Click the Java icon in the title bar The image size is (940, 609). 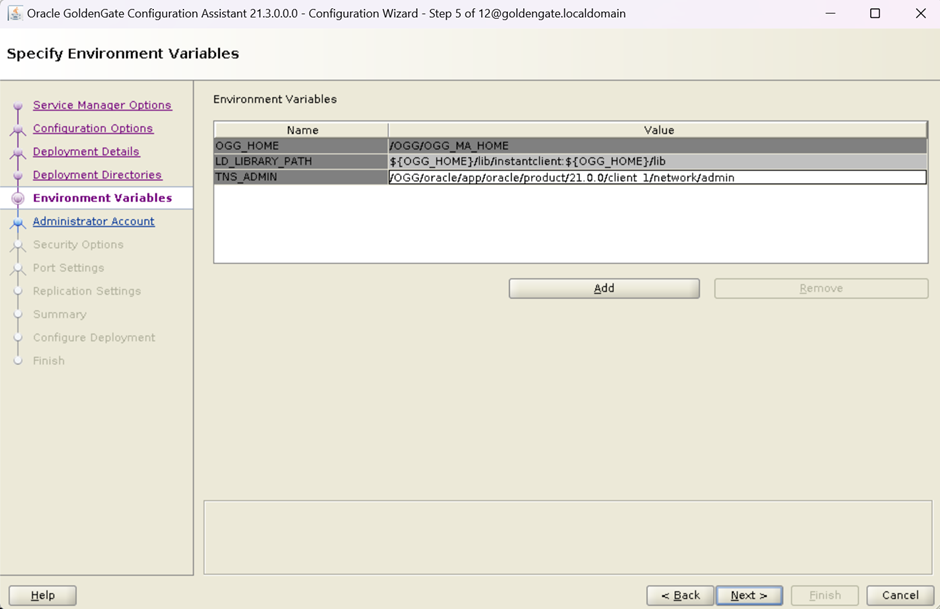coord(15,14)
